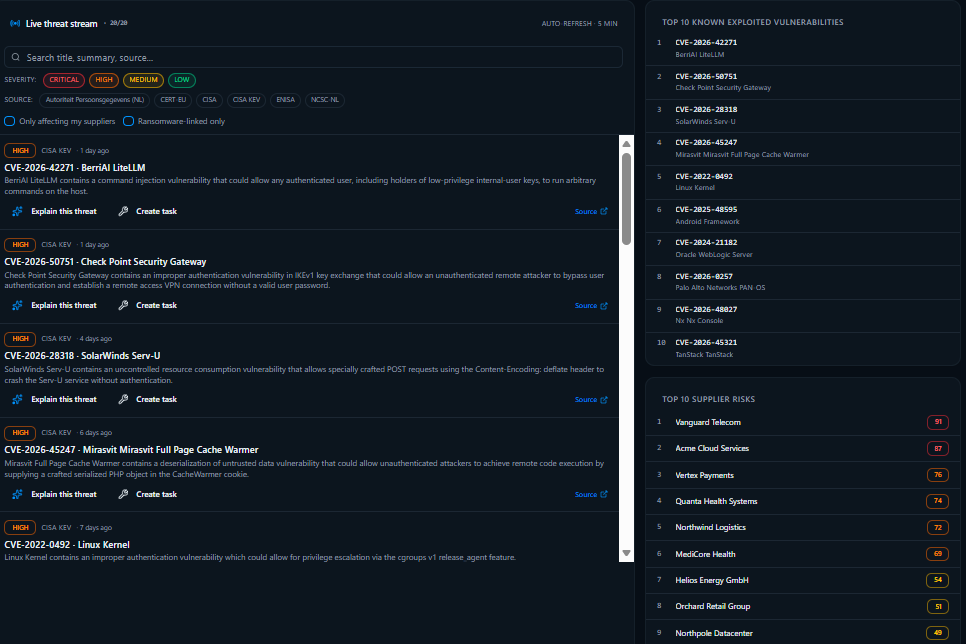Click the search magnifier icon

(16, 57)
